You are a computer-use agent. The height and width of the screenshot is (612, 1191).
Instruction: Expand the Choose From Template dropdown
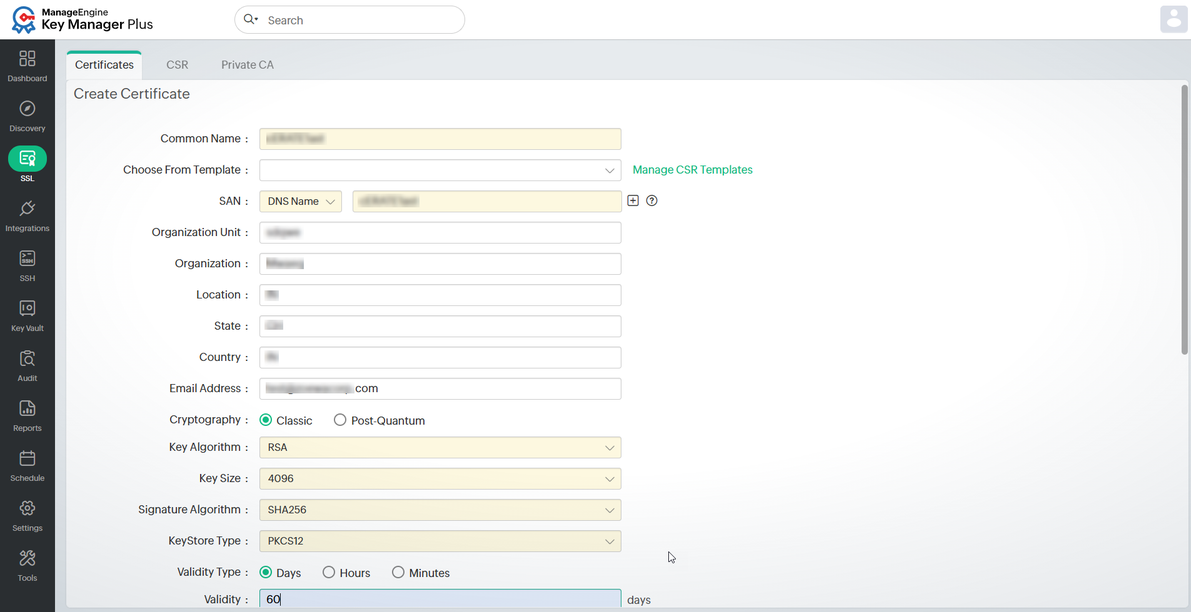click(440, 170)
